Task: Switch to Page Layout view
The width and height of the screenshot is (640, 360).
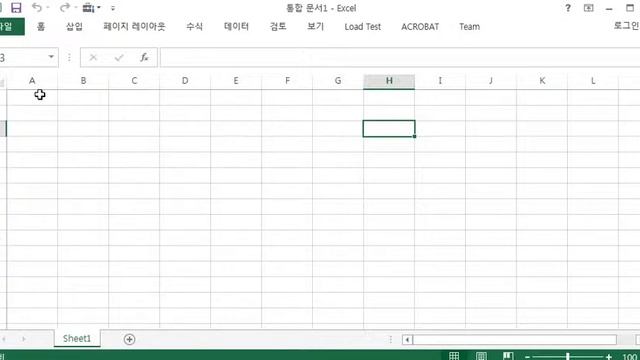Action: pyautogui.click(x=481, y=356)
